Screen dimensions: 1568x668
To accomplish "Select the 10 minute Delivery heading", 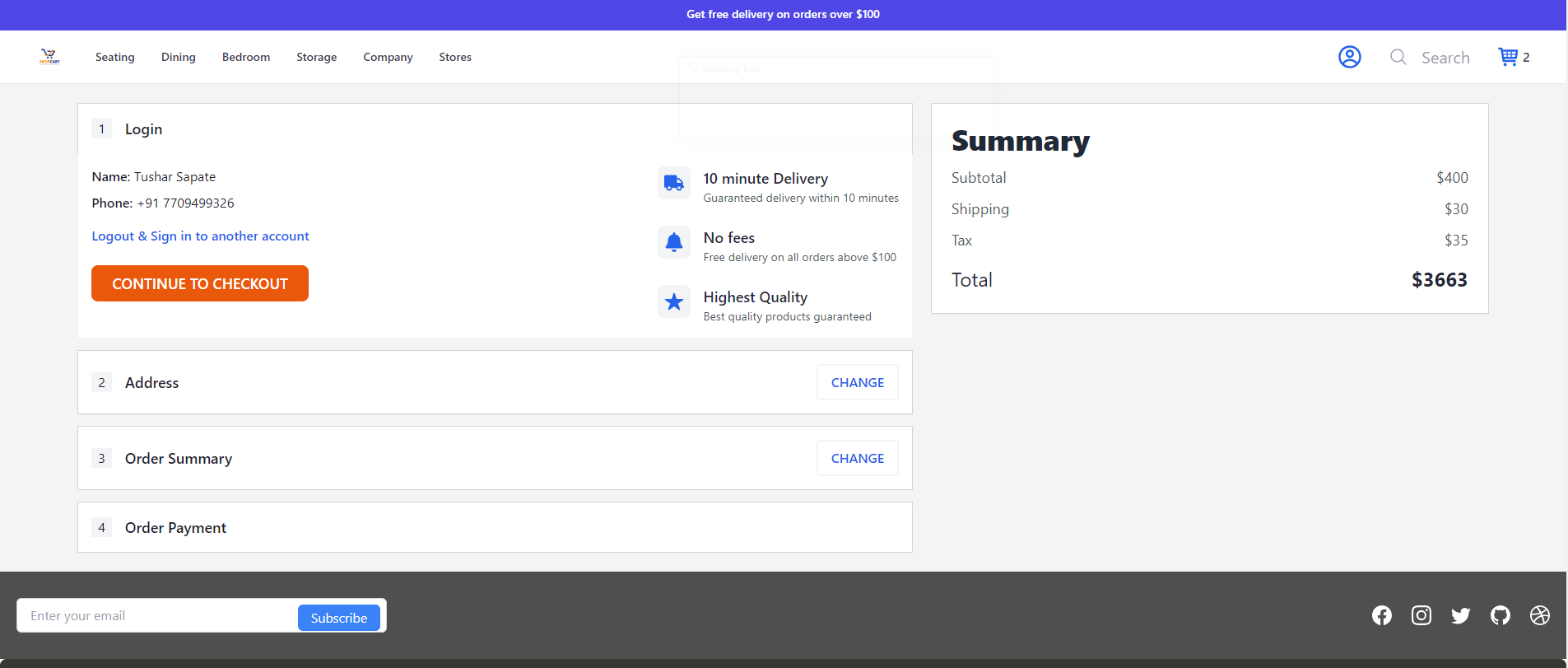I will [765, 179].
